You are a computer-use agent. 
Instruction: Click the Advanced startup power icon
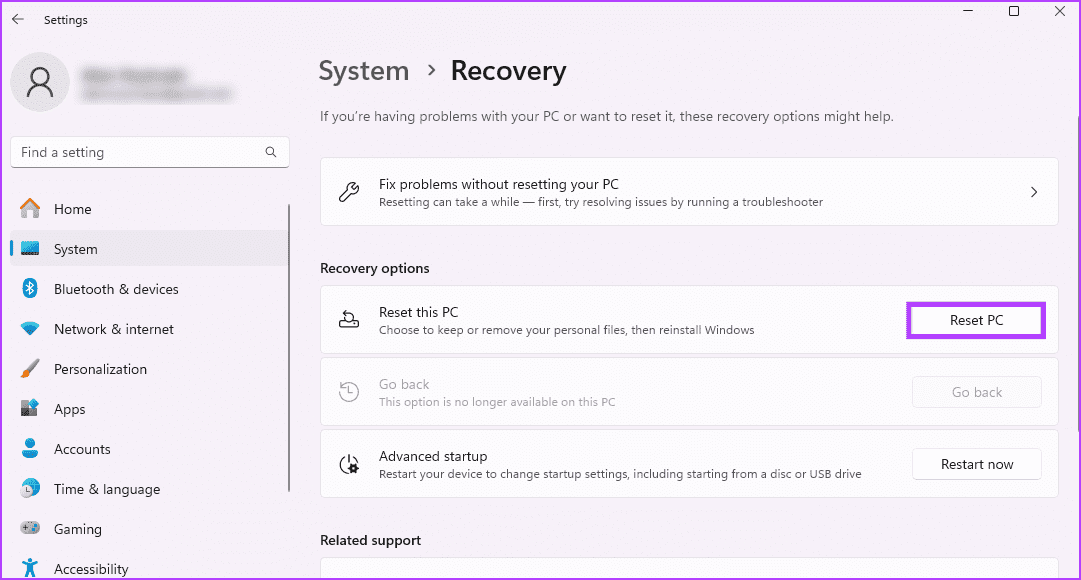[x=349, y=463]
